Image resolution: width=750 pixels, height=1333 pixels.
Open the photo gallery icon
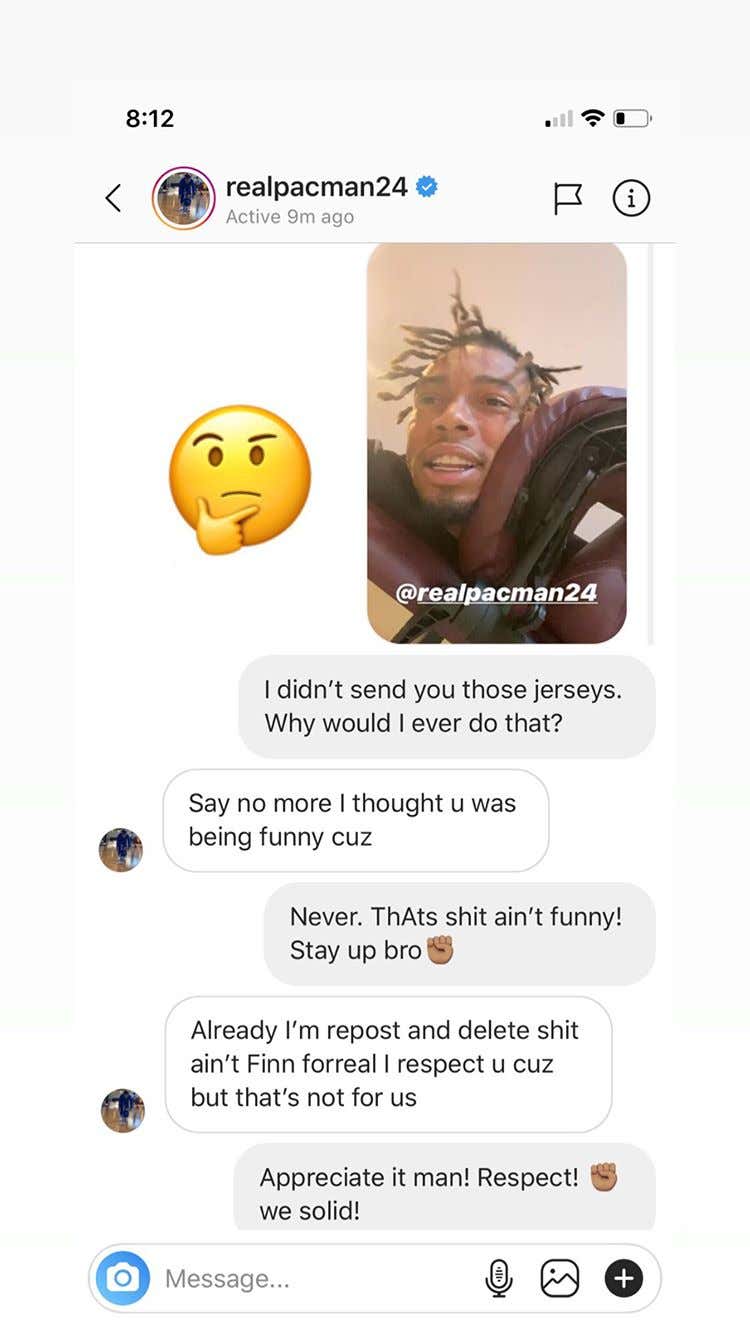coord(560,1278)
